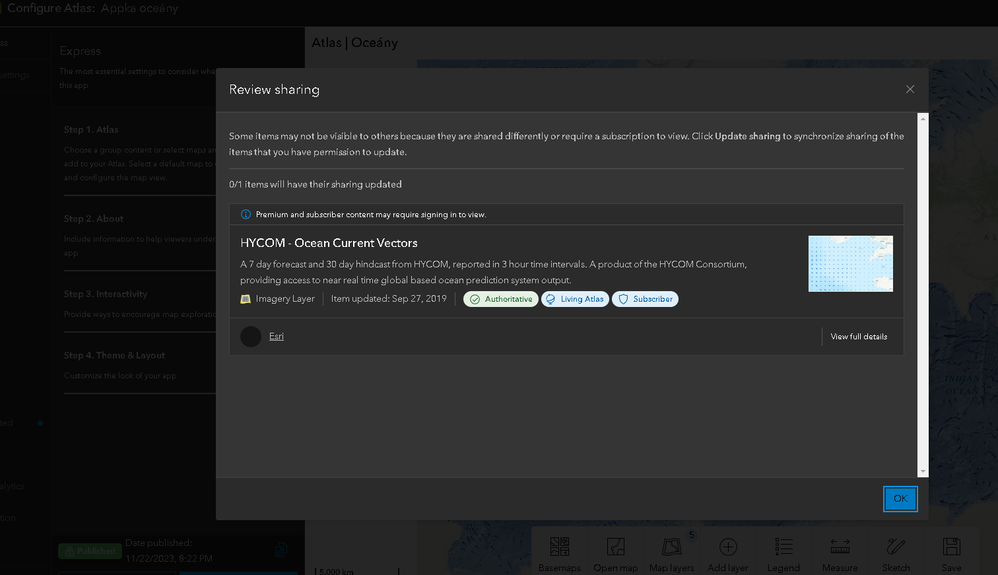998x575 pixels.
Task: Select the HYCOM Ocean Current Vectors thumbnail
Action: (x=850, y=264)
